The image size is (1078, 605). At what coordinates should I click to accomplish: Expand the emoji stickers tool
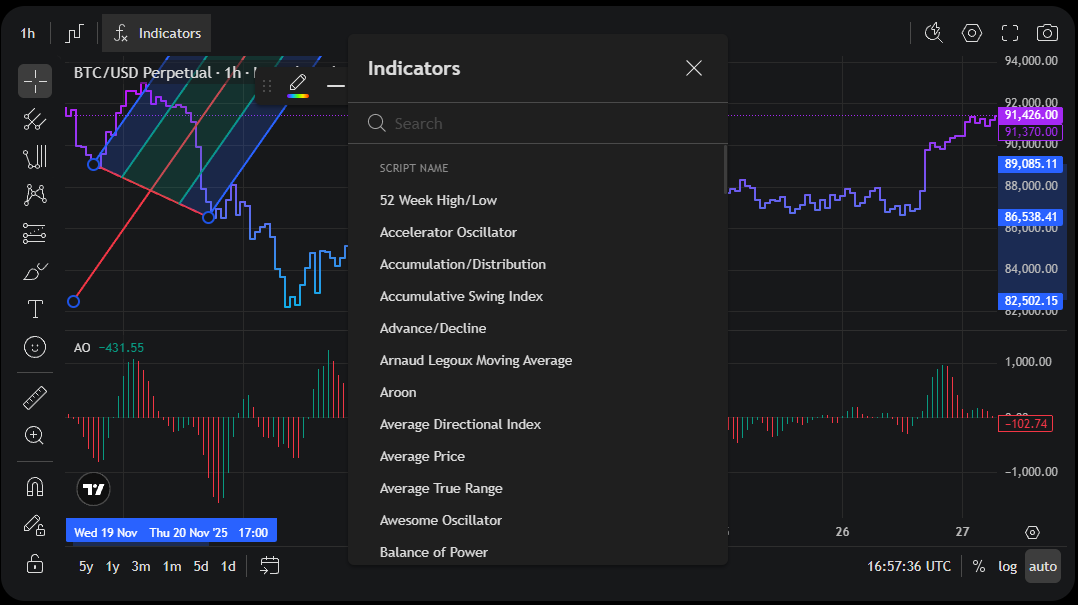(35, 347)
